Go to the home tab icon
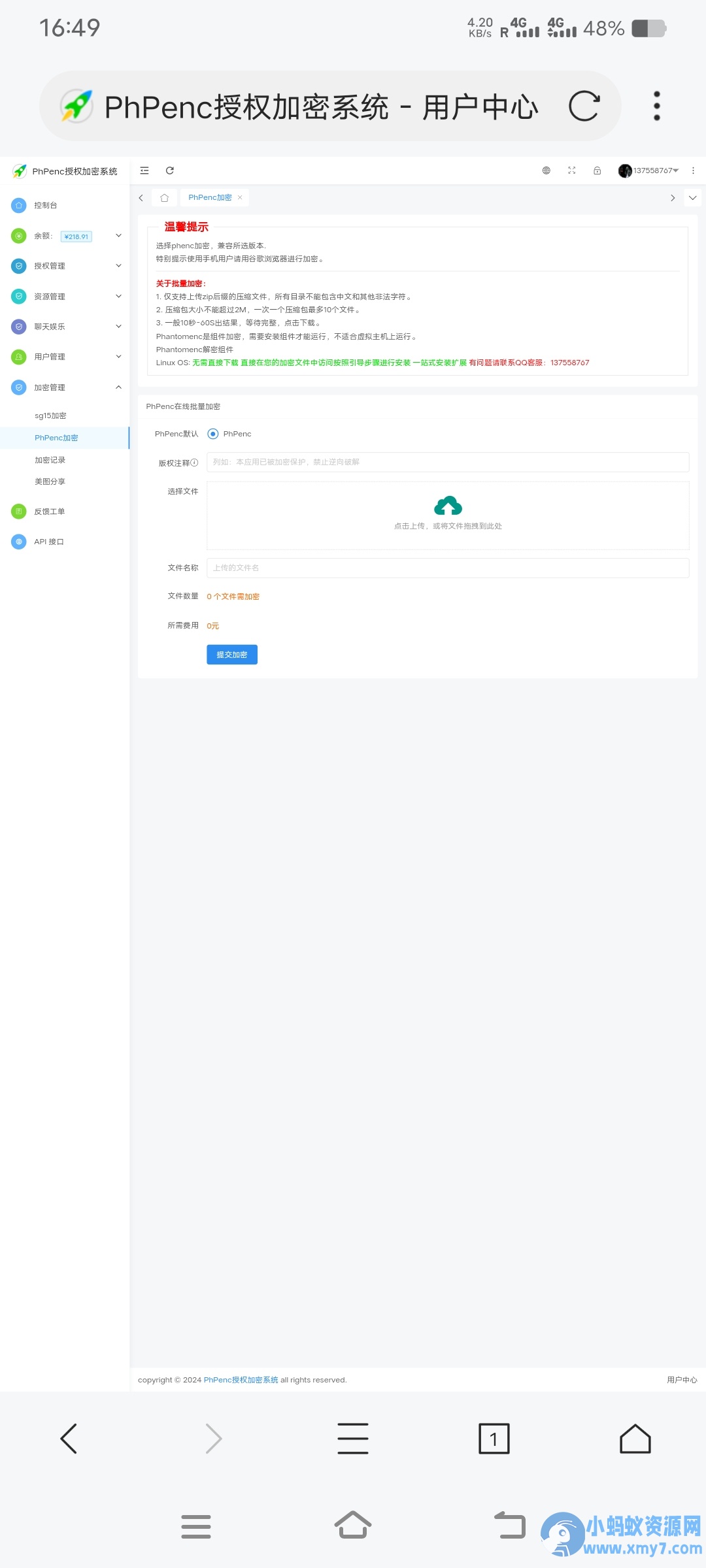 pyautogui.click(x=165, y=198)
